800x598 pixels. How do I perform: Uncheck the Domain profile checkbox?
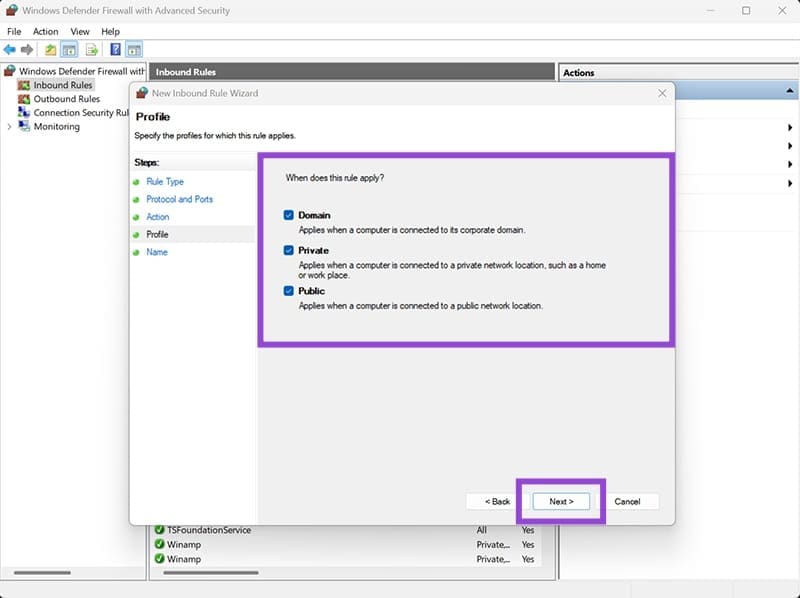click(290, 214)
